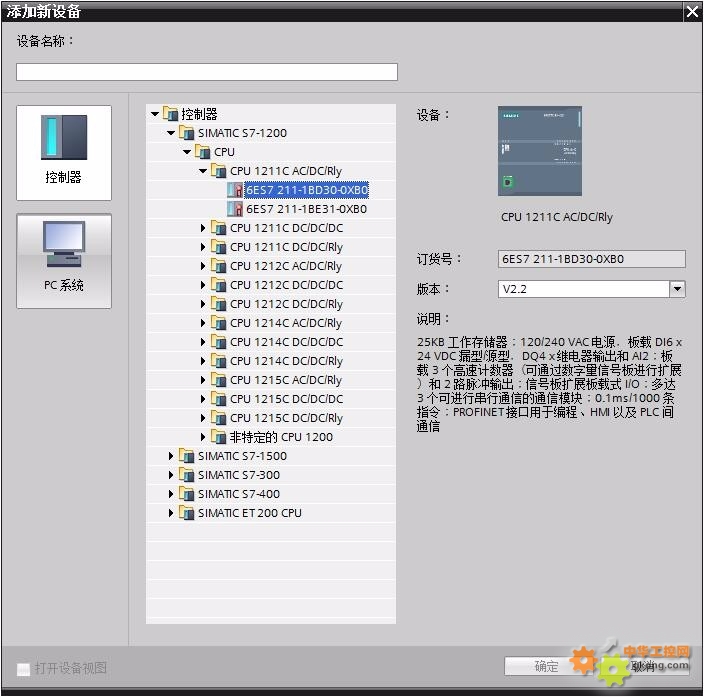Expand the CPU 1211C DC/DC/Rly node
This screenshot has width=704, height=697.
[203, 247]
